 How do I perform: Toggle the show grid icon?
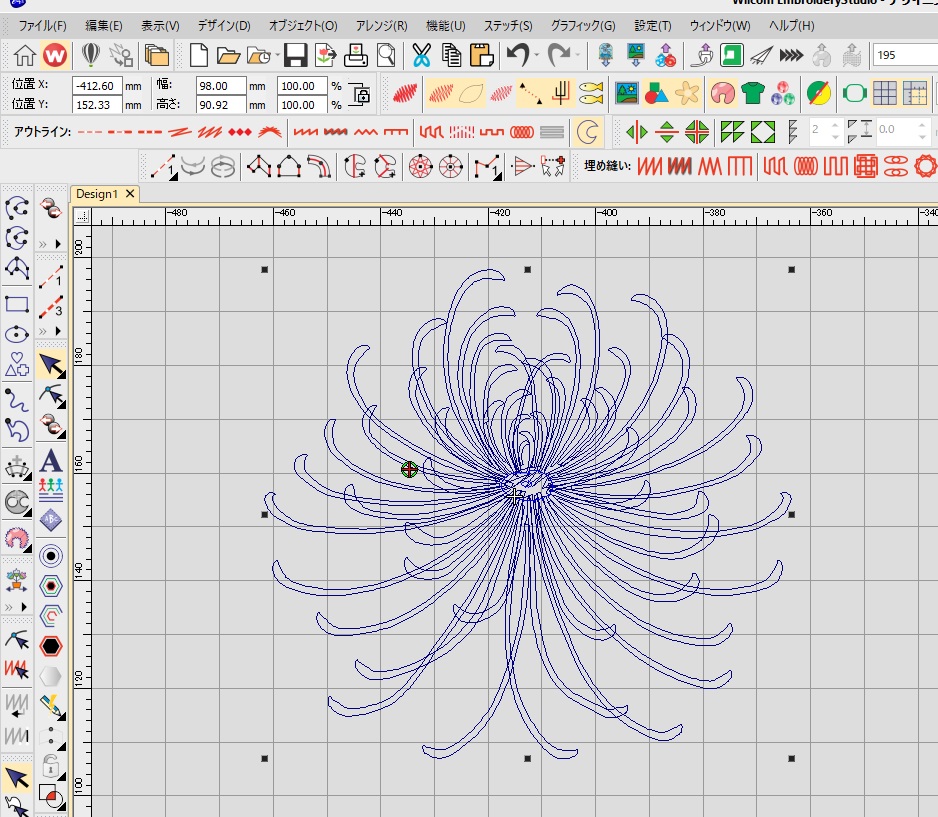tap(885, 93)
